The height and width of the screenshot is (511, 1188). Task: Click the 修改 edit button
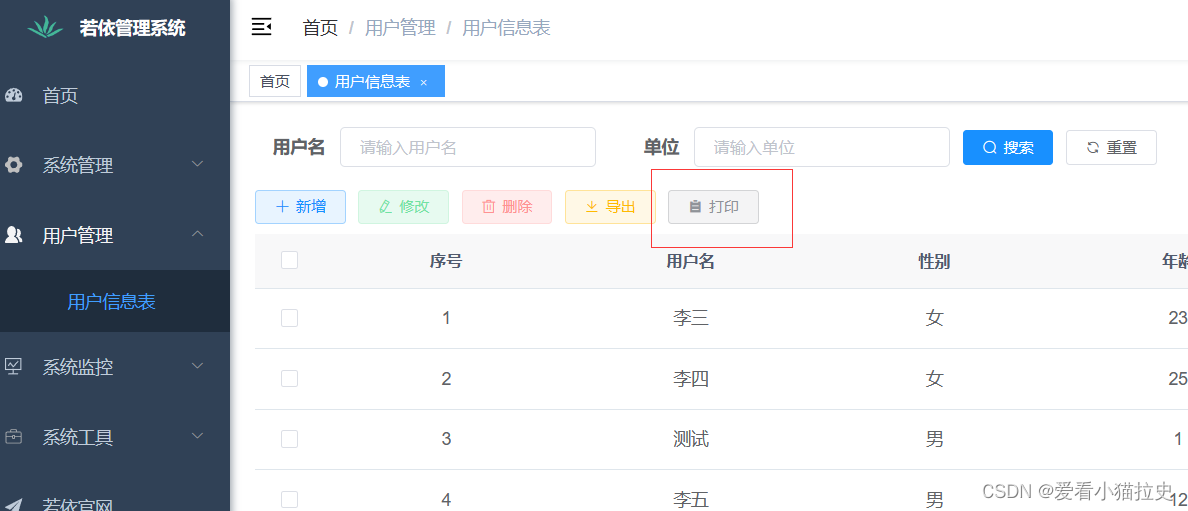coord(404,207)
